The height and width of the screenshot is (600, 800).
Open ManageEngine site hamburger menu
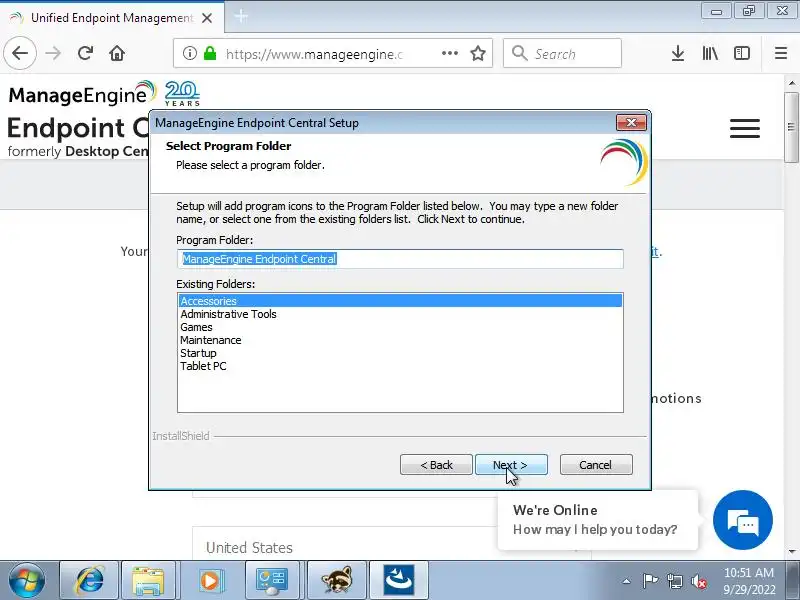click(744, 128)
